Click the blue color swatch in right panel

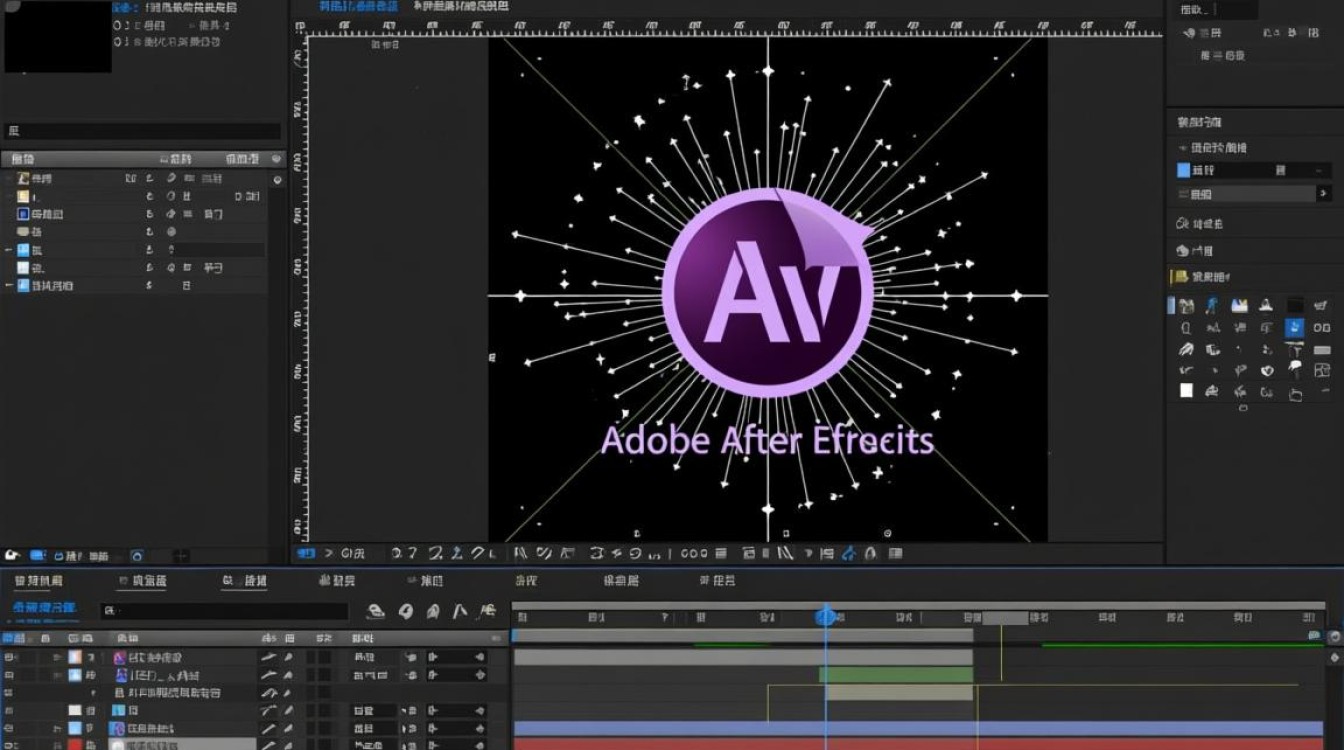pyautogui.click(x=1184, y=171)
